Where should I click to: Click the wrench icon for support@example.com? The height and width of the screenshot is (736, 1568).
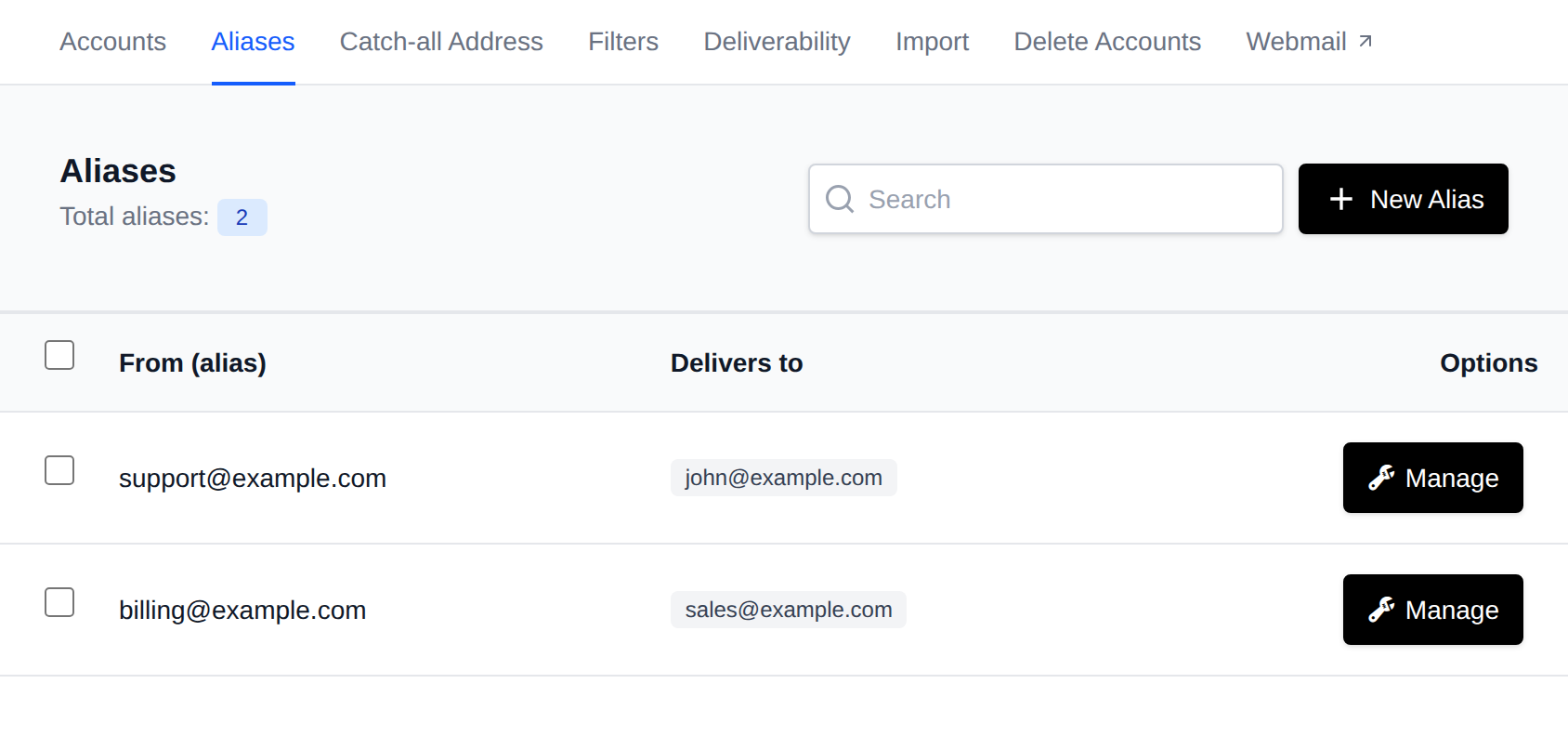[x=1381, y=478]
